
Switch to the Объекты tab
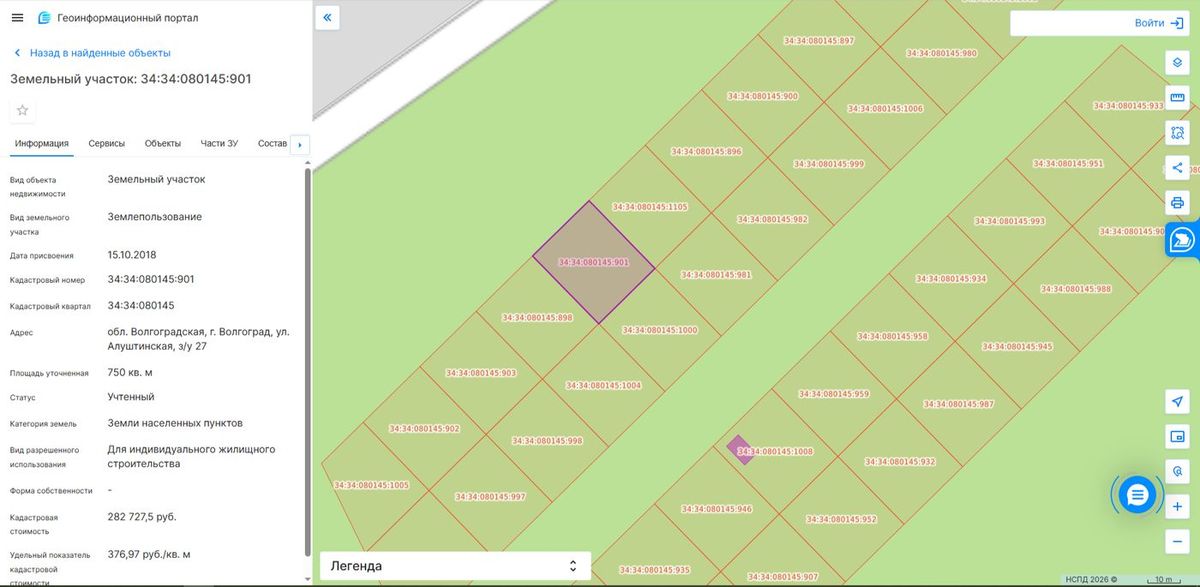point(163,143)
